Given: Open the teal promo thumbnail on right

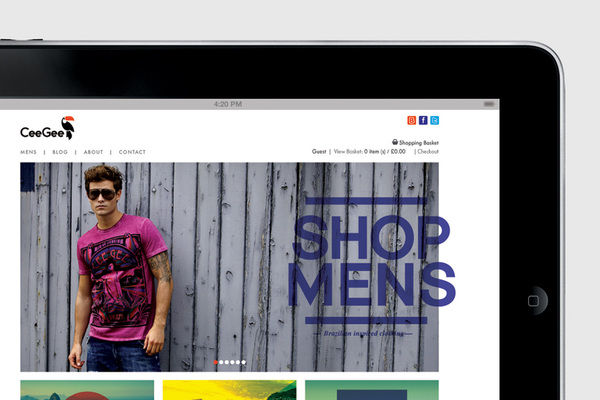Looking at the screenshot, I should (371, 390).
